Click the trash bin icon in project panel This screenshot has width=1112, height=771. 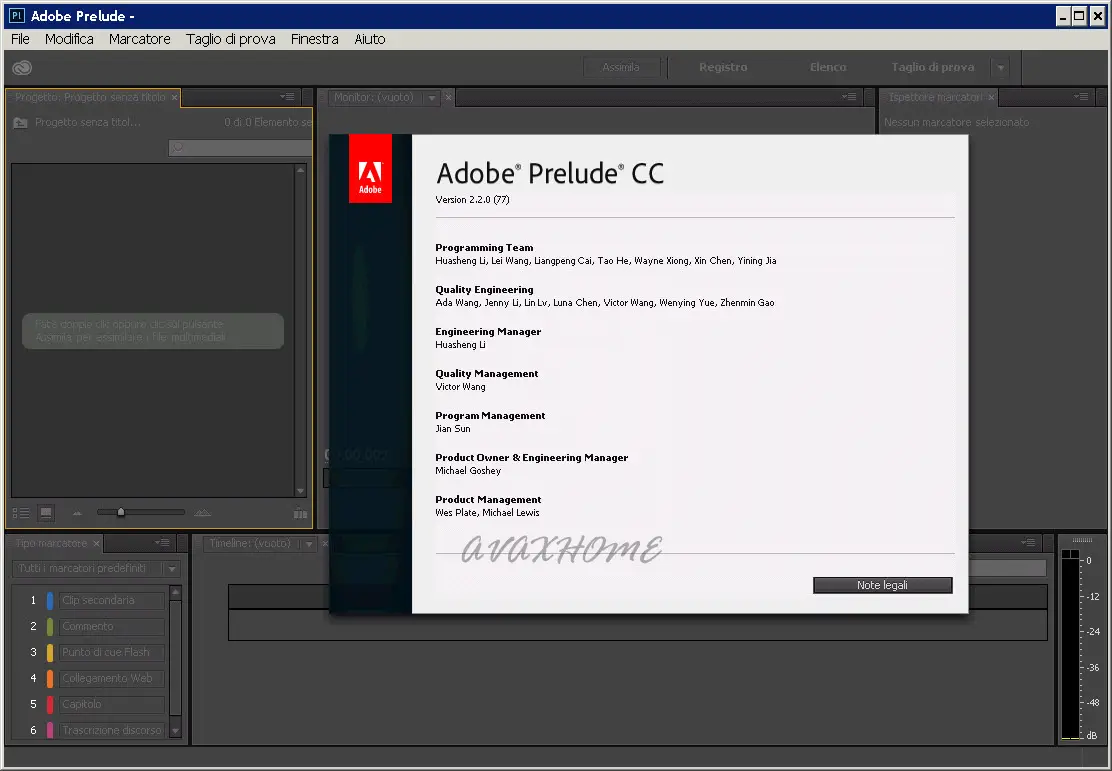(301, 512)
